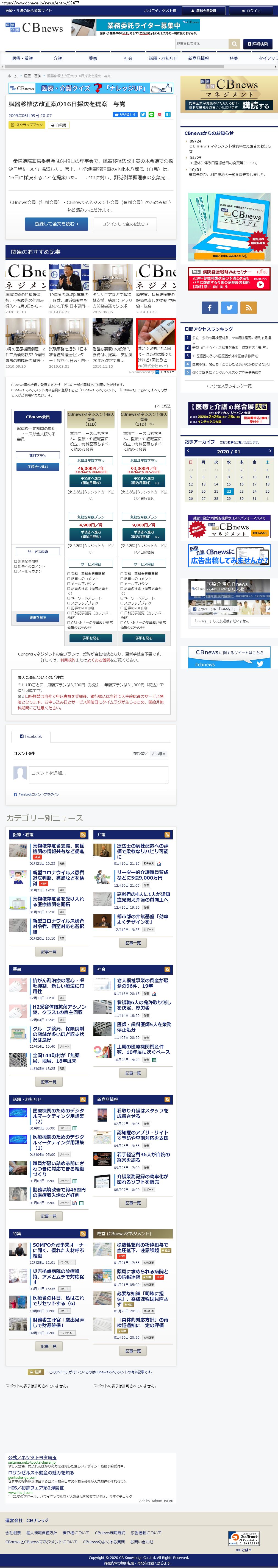Open the 社会 navigation tab
The image size is (278, 1568).
click(x=128, y=58)
